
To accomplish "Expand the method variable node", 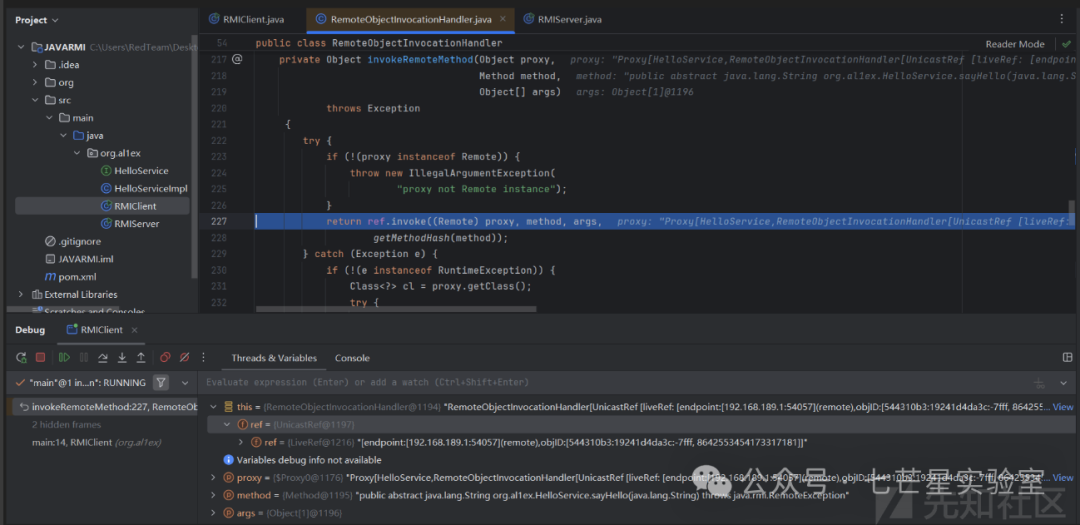I will 214,495.
